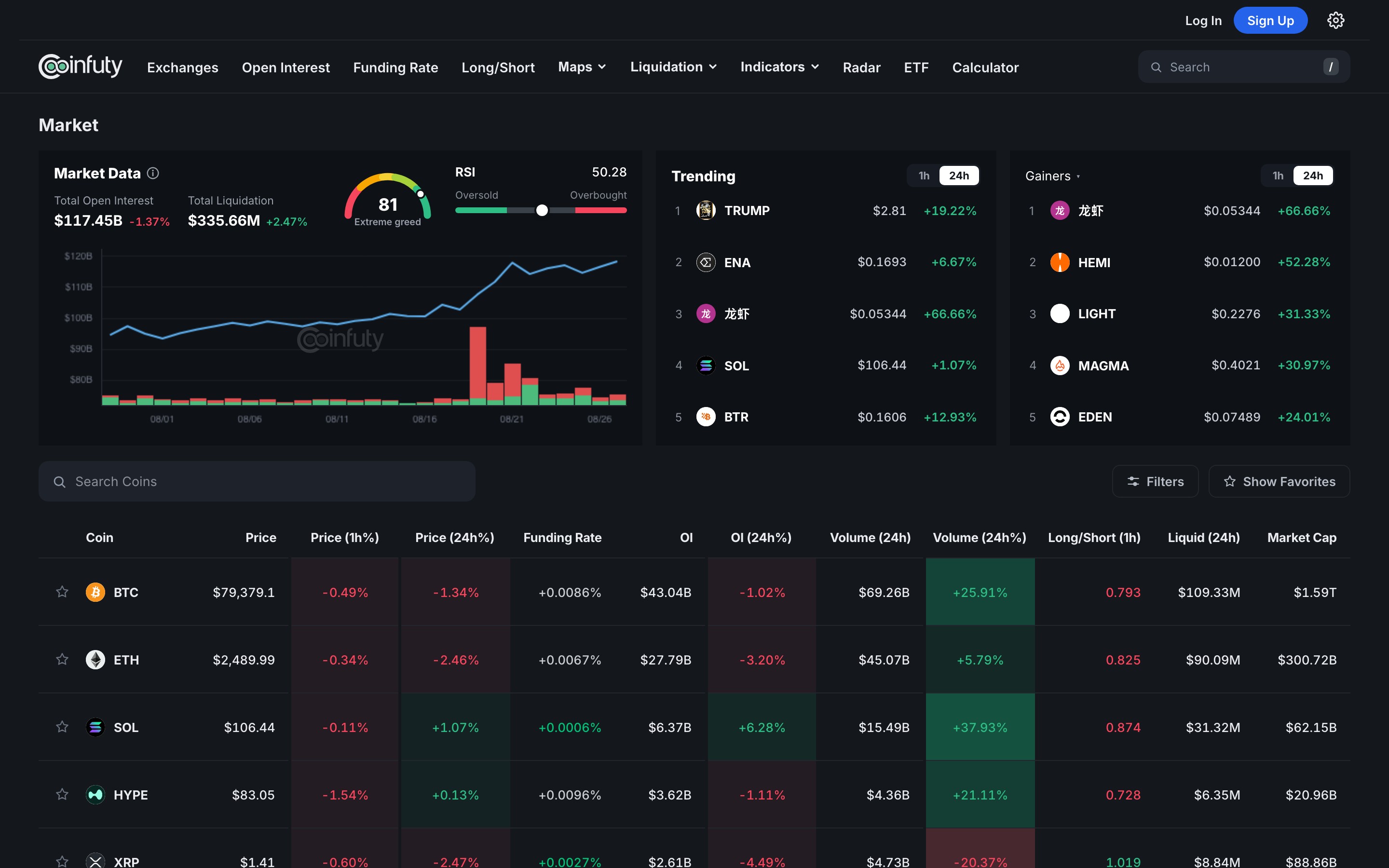The height and width of the screenshot is (868, 1389).
Task: Click the SOL coin icon in table
Action: coord(95,727)
